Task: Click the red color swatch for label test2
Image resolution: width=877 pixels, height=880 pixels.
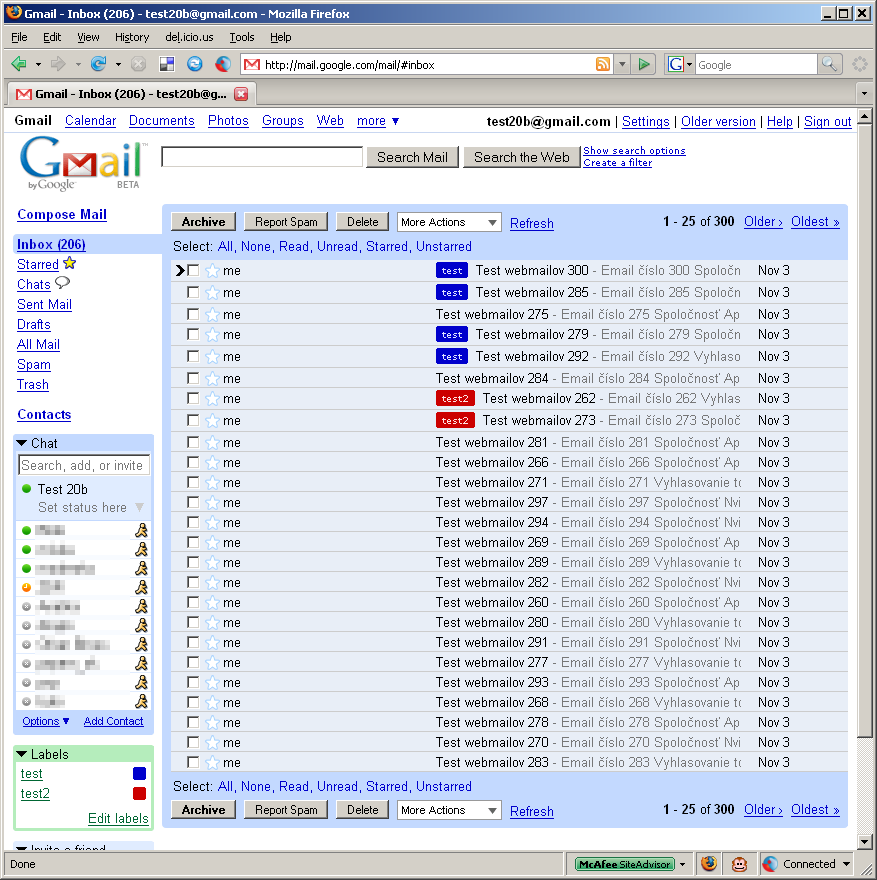Action: (140, 793)
